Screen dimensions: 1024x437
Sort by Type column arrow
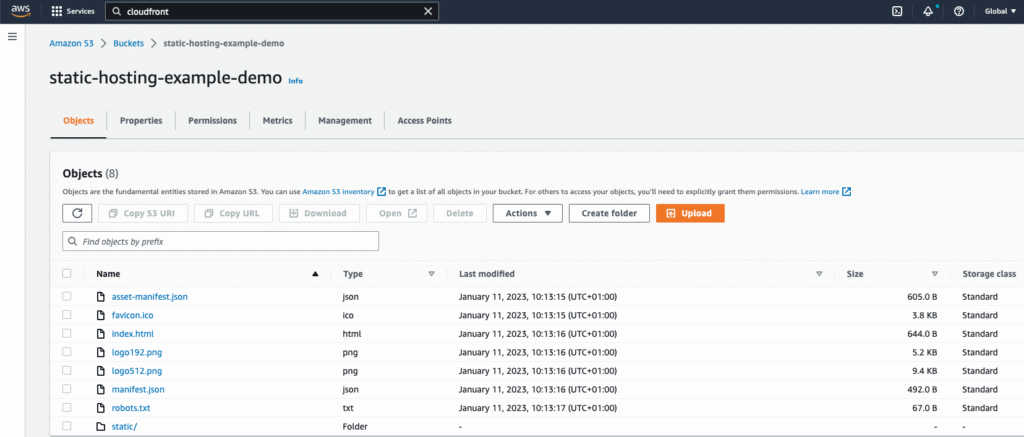[x=431, y=274]
